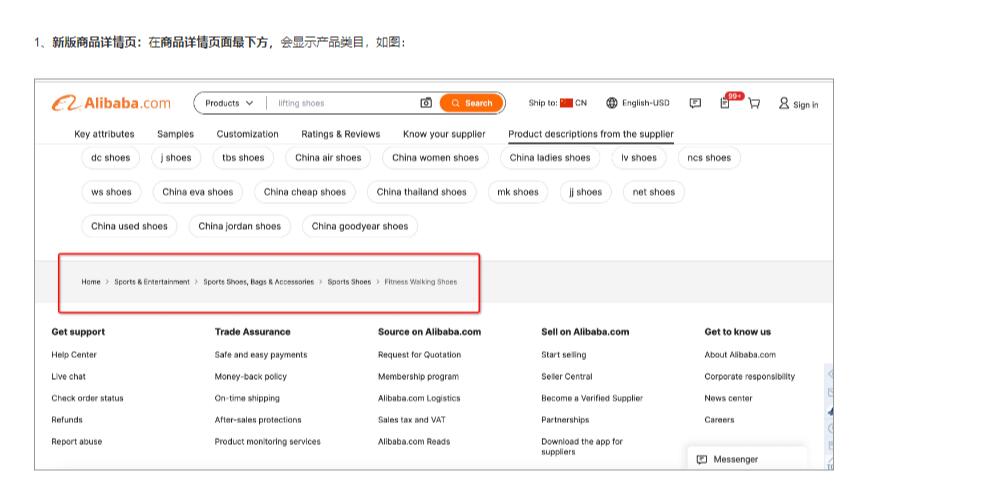Click the China flag next to Ship to
The width and height of the screenshot is (990, 495).
click(x=566, y=103)
